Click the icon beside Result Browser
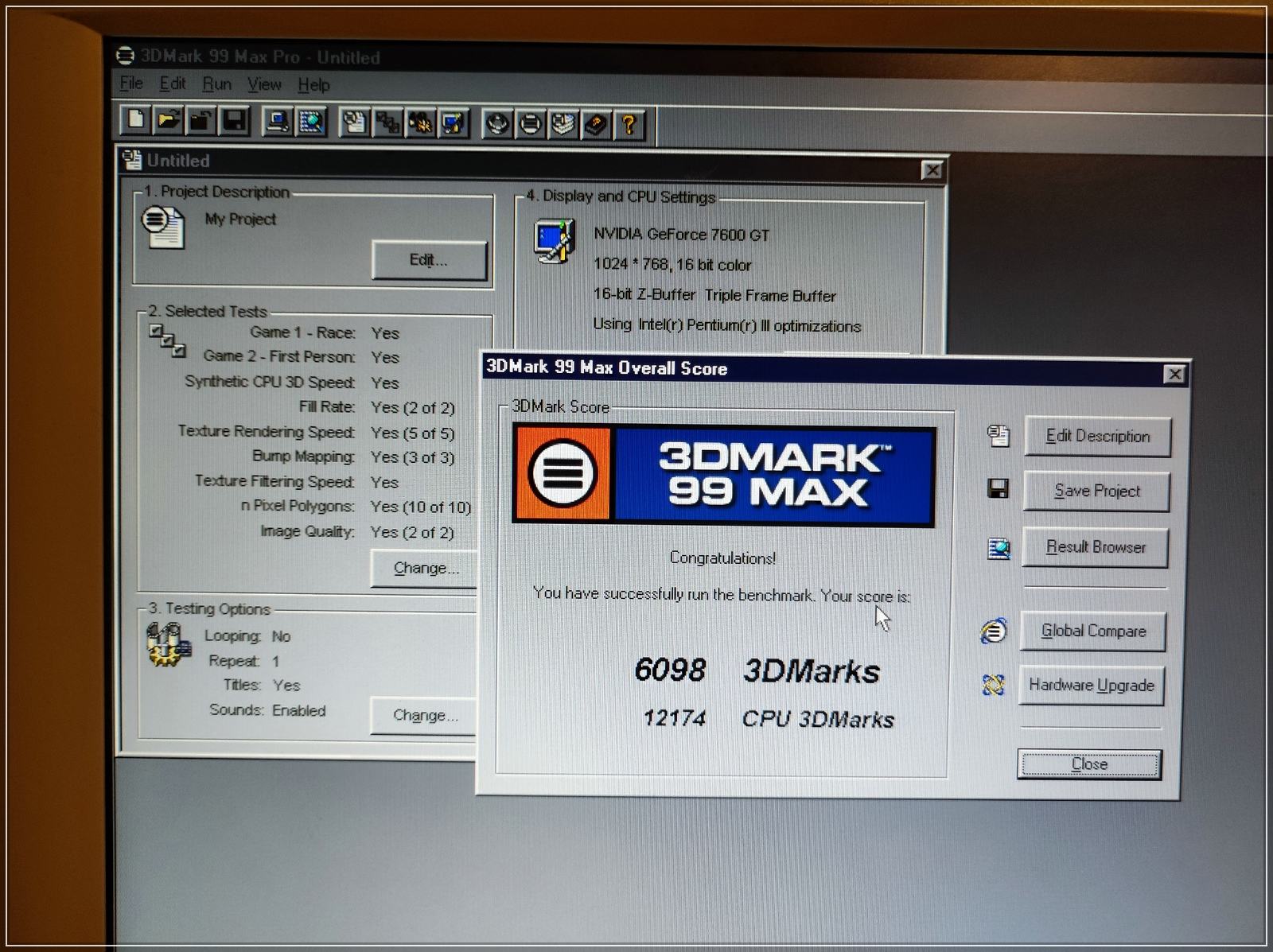This screenshot has height=952, width=1273. click(998, 548)
